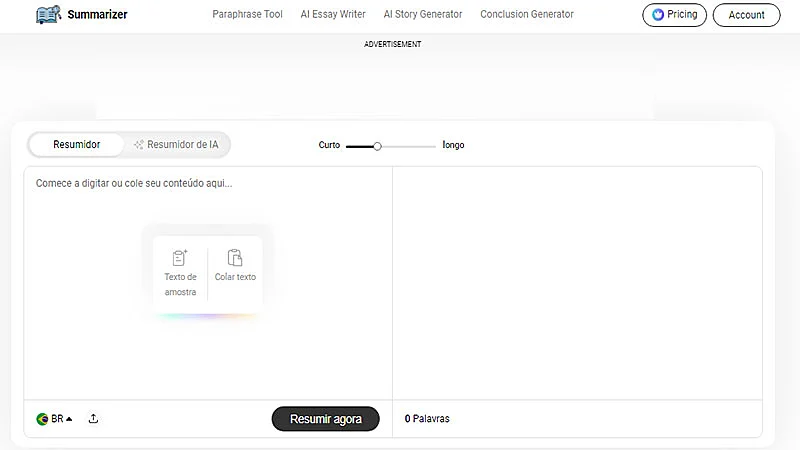
Task: Click the summary output panel
Action: (578, 283)
